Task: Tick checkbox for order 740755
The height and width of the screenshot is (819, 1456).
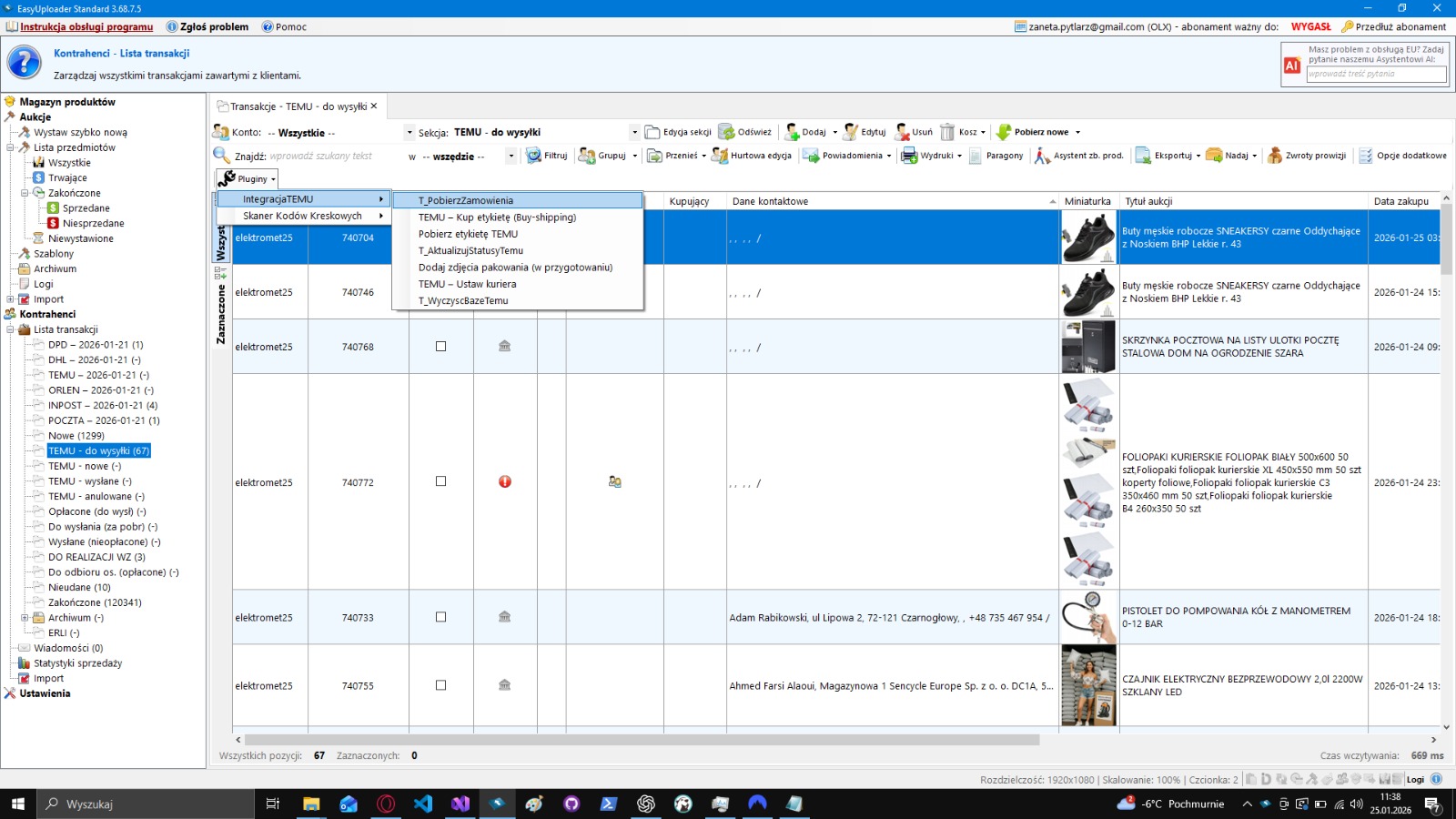Action: point(441,685)
